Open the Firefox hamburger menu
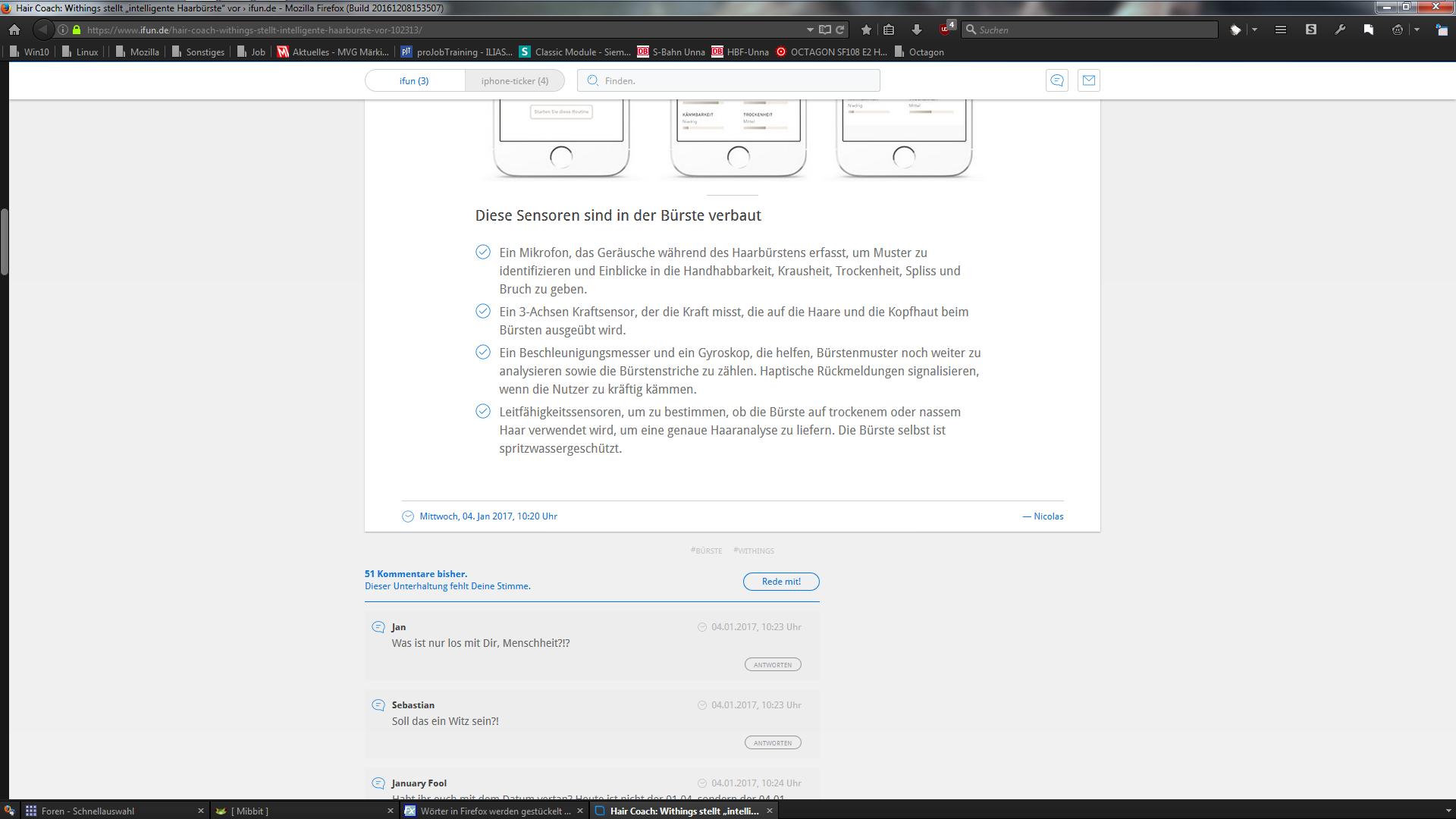Viewport: 1456px width, 819px height. [x=1281, y=30]
